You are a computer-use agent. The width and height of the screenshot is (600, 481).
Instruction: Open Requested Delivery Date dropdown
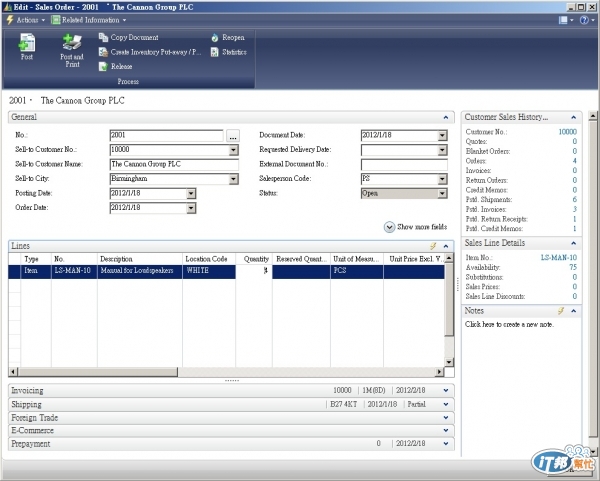[x=442, y=150]
